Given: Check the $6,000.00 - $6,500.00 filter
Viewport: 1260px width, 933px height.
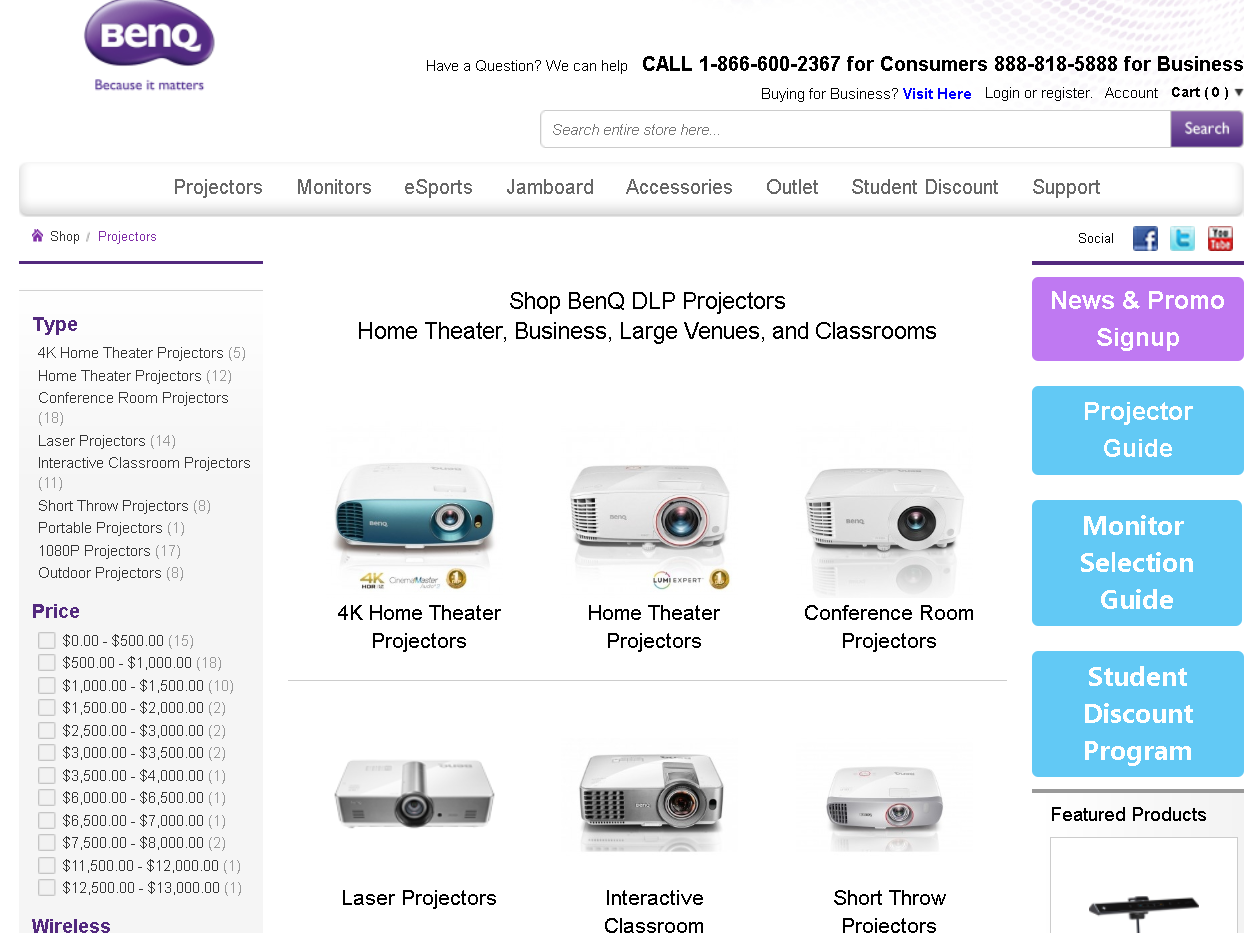Looking at the screenshot, I should pyautogui.click(x=47, y=797).
